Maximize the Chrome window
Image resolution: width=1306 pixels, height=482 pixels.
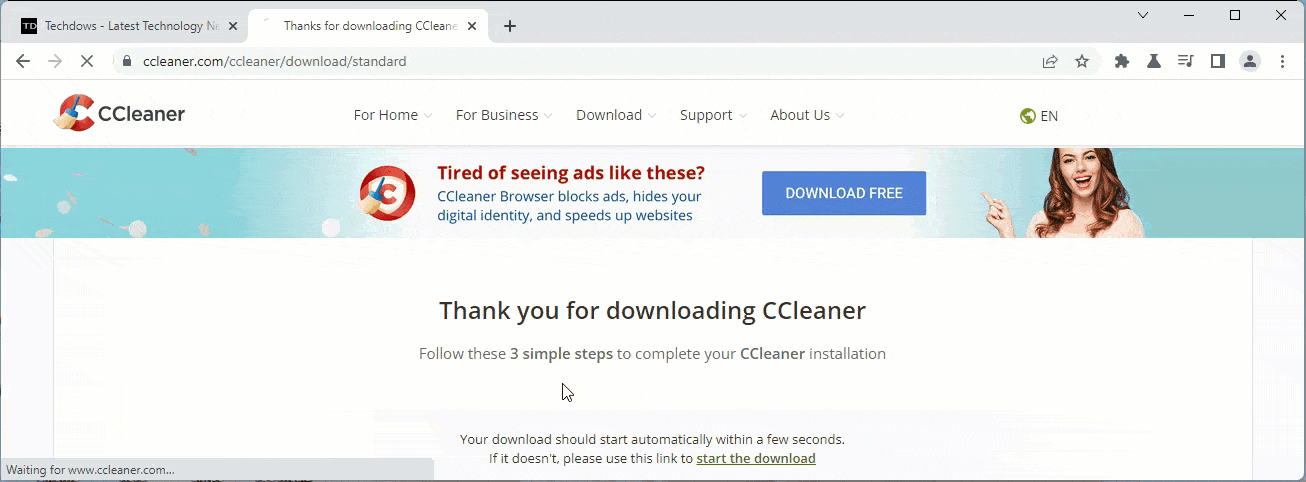[1235, 15]
